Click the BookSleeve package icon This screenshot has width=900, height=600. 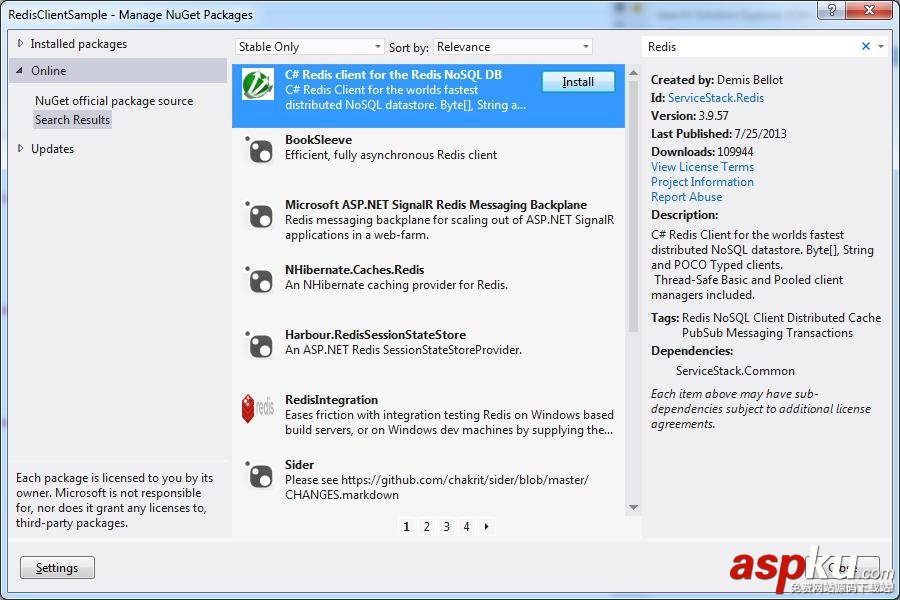click(259, 150)
